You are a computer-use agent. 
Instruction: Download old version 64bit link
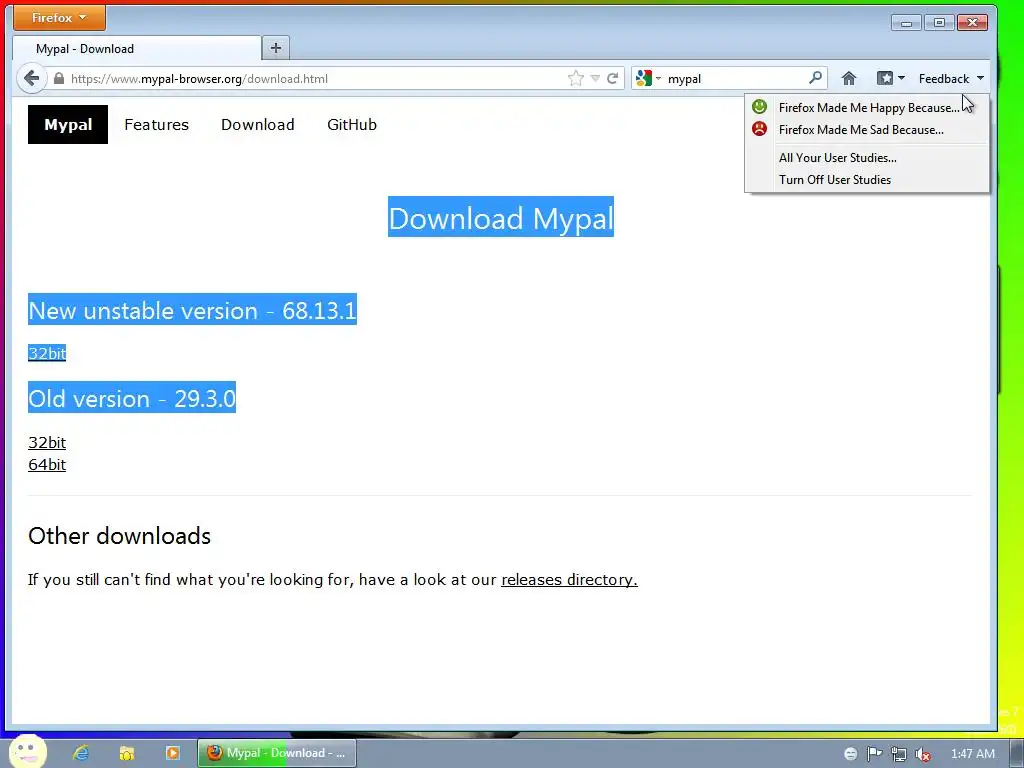point(47,464)
